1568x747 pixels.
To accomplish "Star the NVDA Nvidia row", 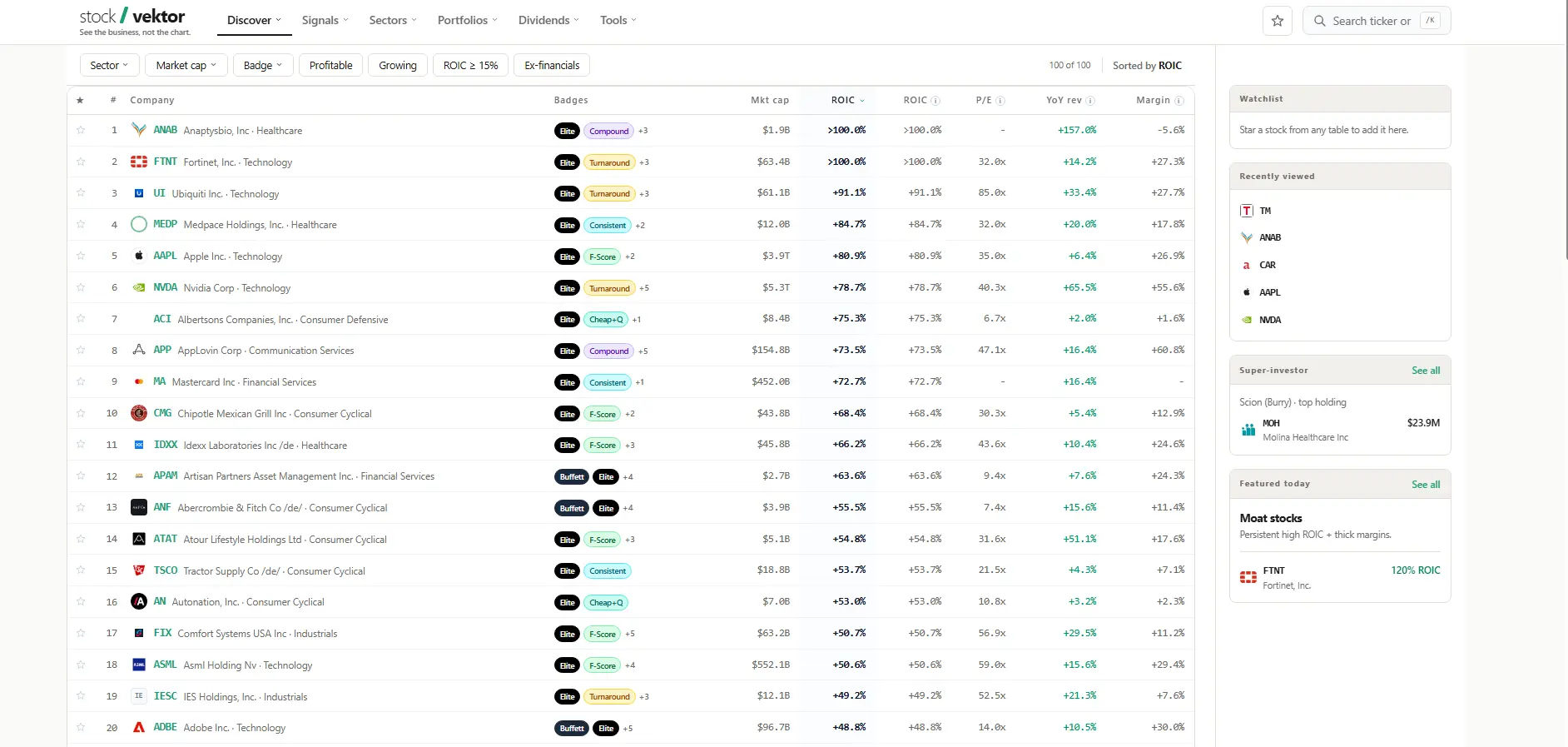I will tap(81, 287).
